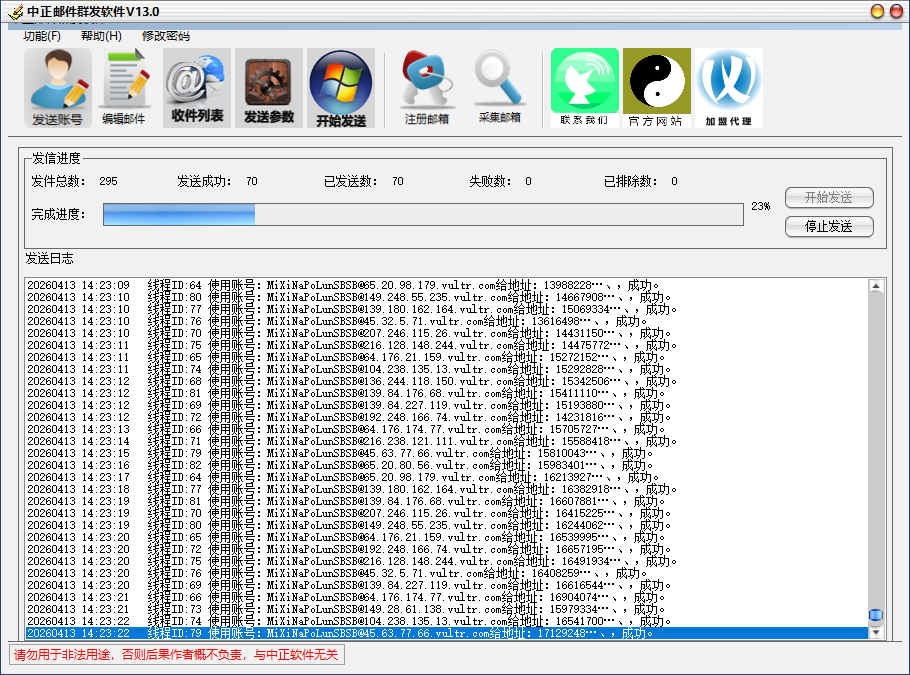
Task: Open the 收件列表 recipient list
Action: [197, 88]
